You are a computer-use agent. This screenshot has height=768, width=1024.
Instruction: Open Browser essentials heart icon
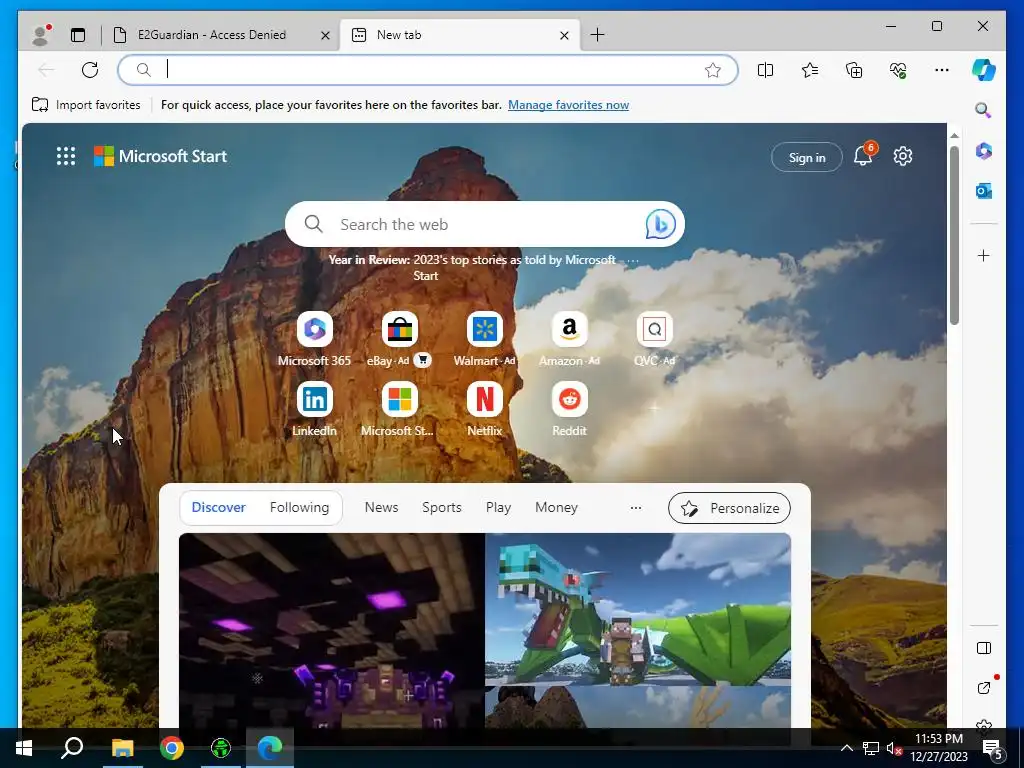pos(898,70)
